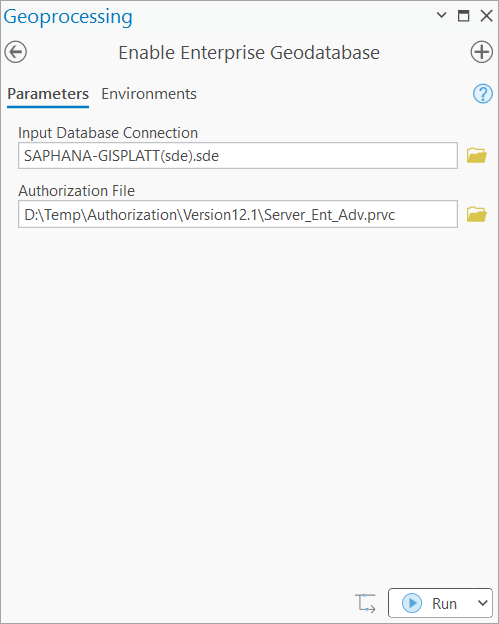
Task: Switch to the Environments tab
Action: click(x=149, y=94)
